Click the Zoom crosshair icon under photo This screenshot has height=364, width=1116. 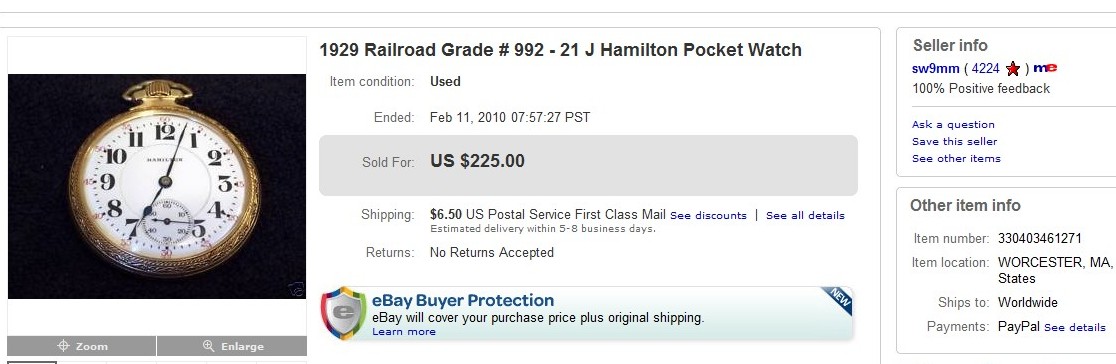[x=63, y=346]
